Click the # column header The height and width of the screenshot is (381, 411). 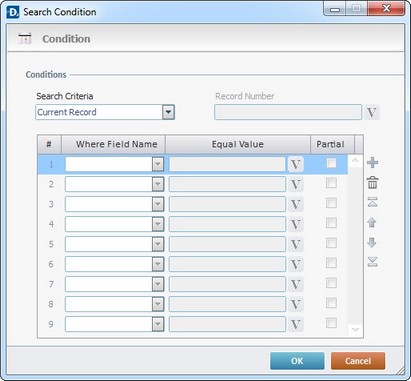pos(49,144)
